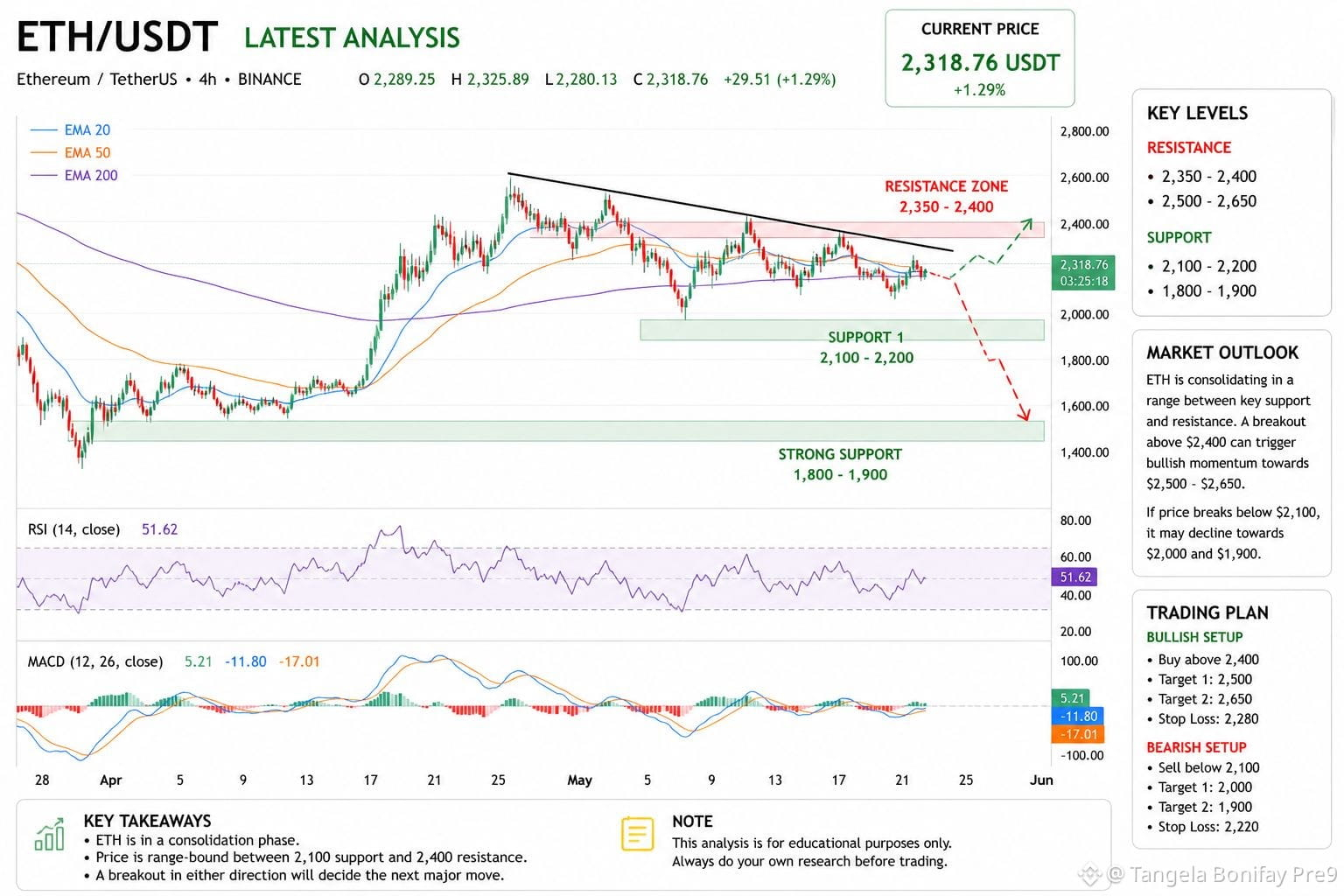Select the 'Buy above 2,400' bullet
This screenshot has width=1344, height=896.
coord(1202,660)
